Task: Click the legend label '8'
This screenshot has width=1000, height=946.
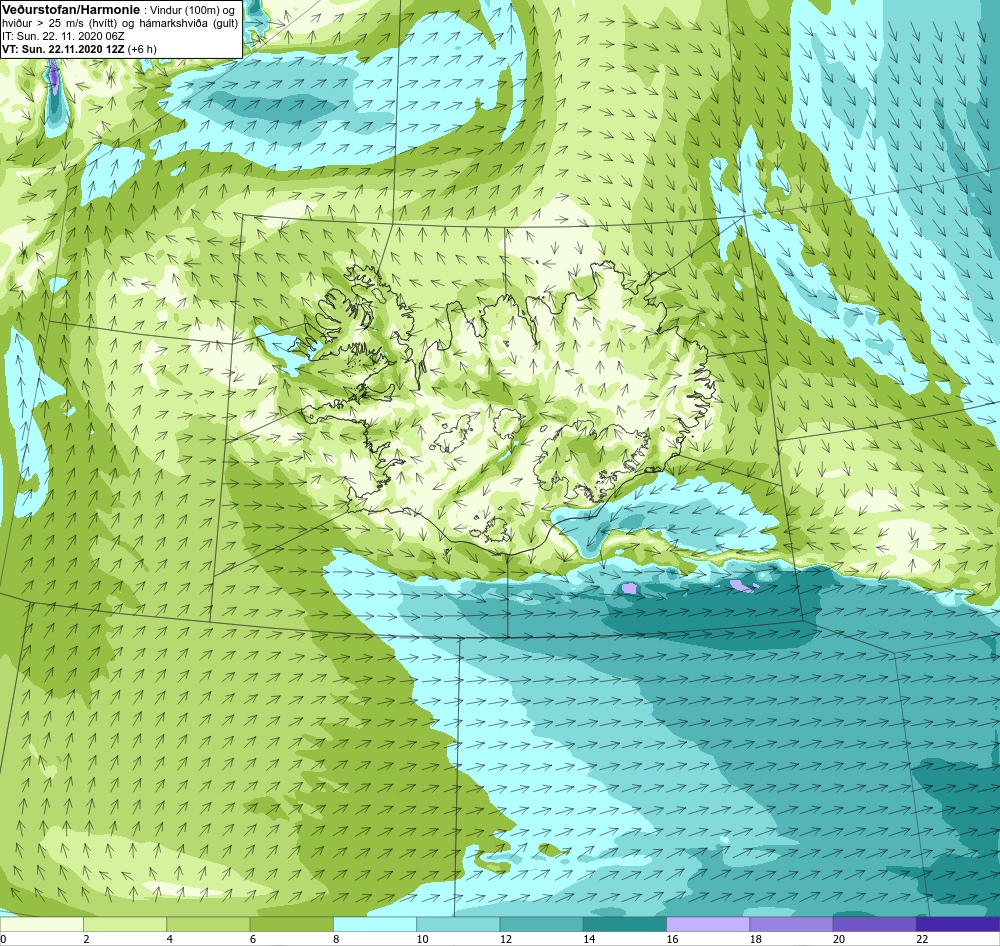Action: click(x=336, y=939)
